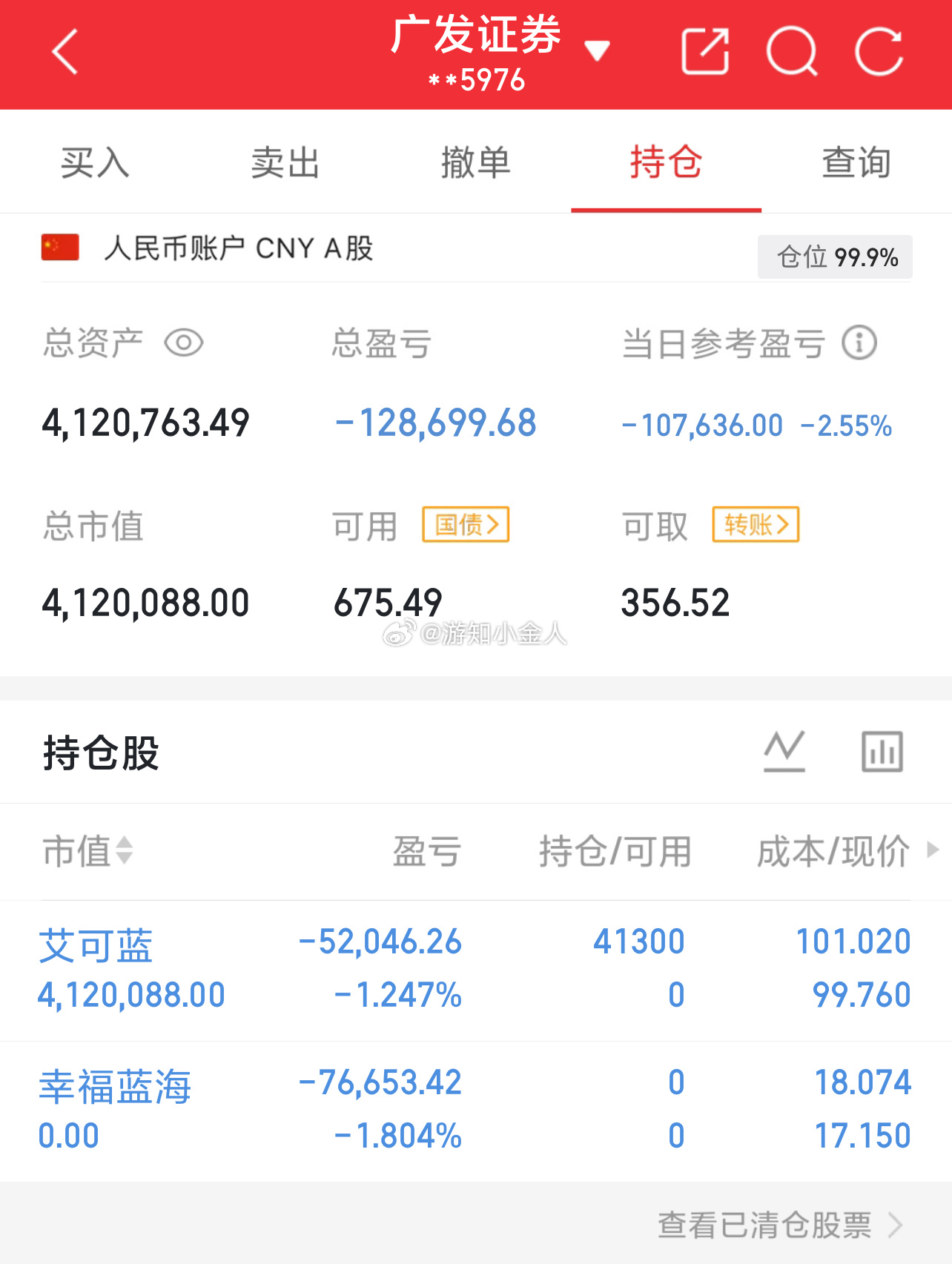
Task: Tap 艾可蓝 position quantity 41300
Action: [639, 942]
